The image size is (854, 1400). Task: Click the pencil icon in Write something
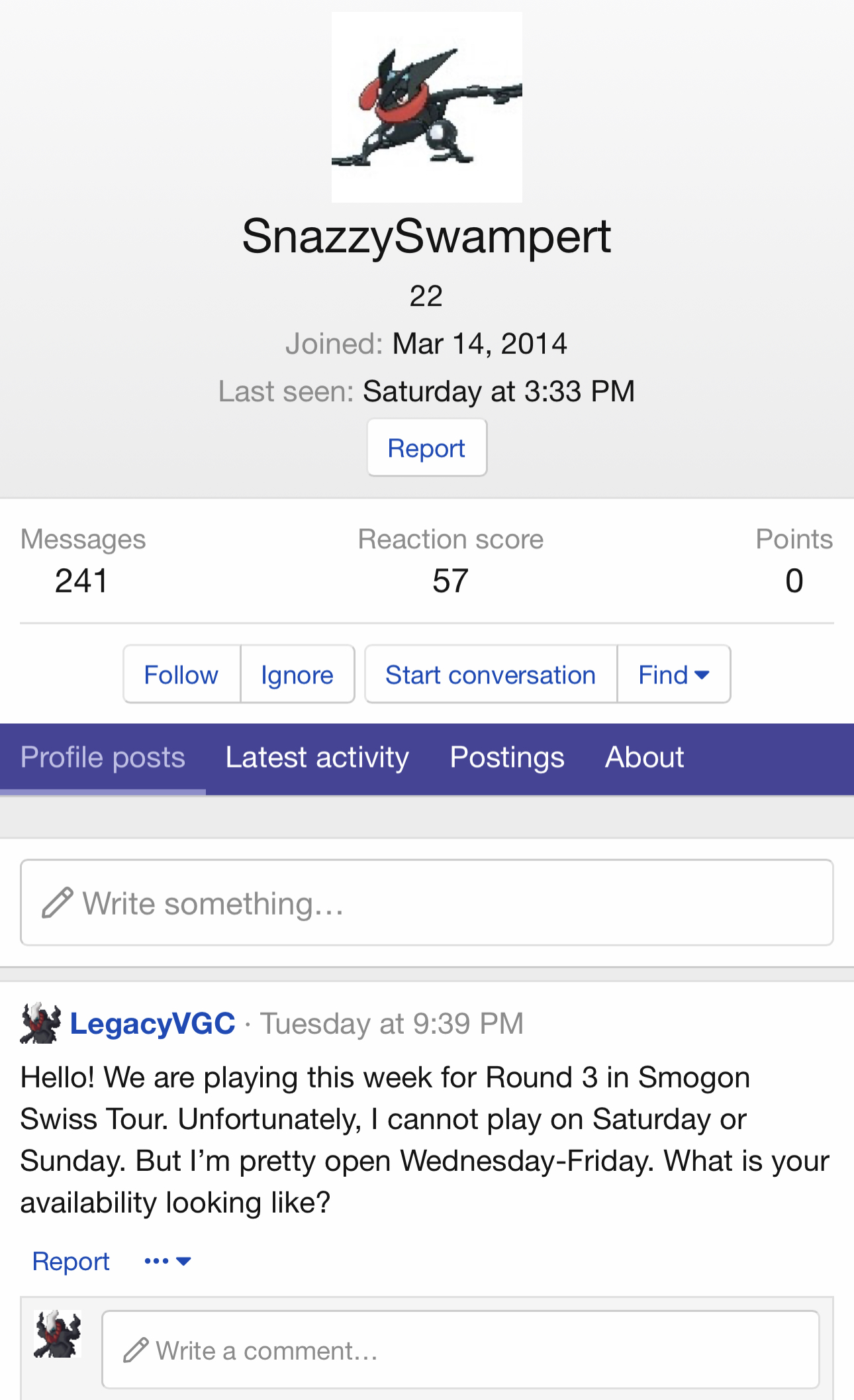click(x=57, y=903)
